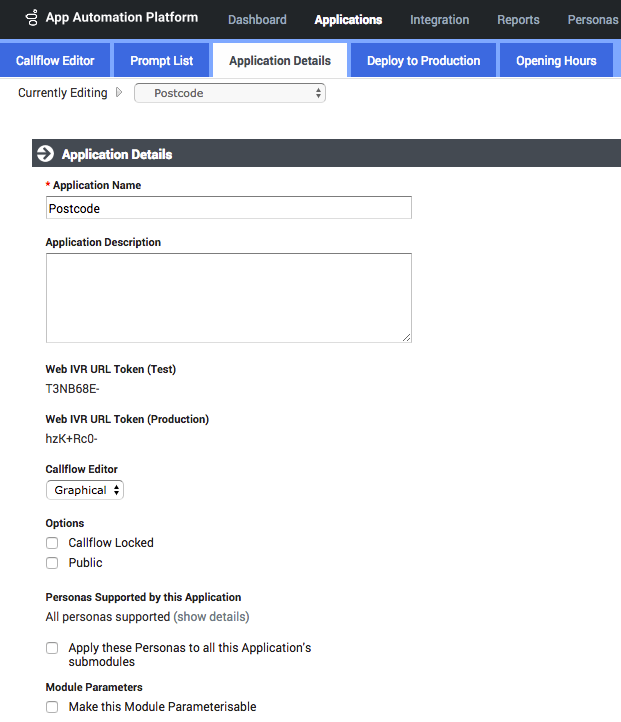
Task: Open the Callflow Editor Graphical dropdown
Action: 85,490
